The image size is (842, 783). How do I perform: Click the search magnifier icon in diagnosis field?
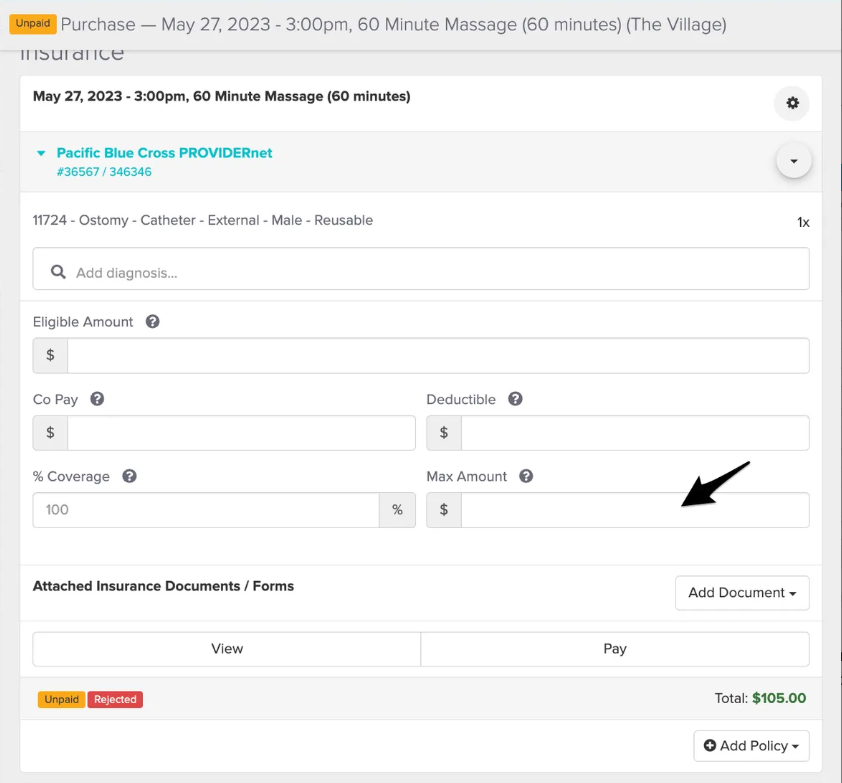pos(58,272)
